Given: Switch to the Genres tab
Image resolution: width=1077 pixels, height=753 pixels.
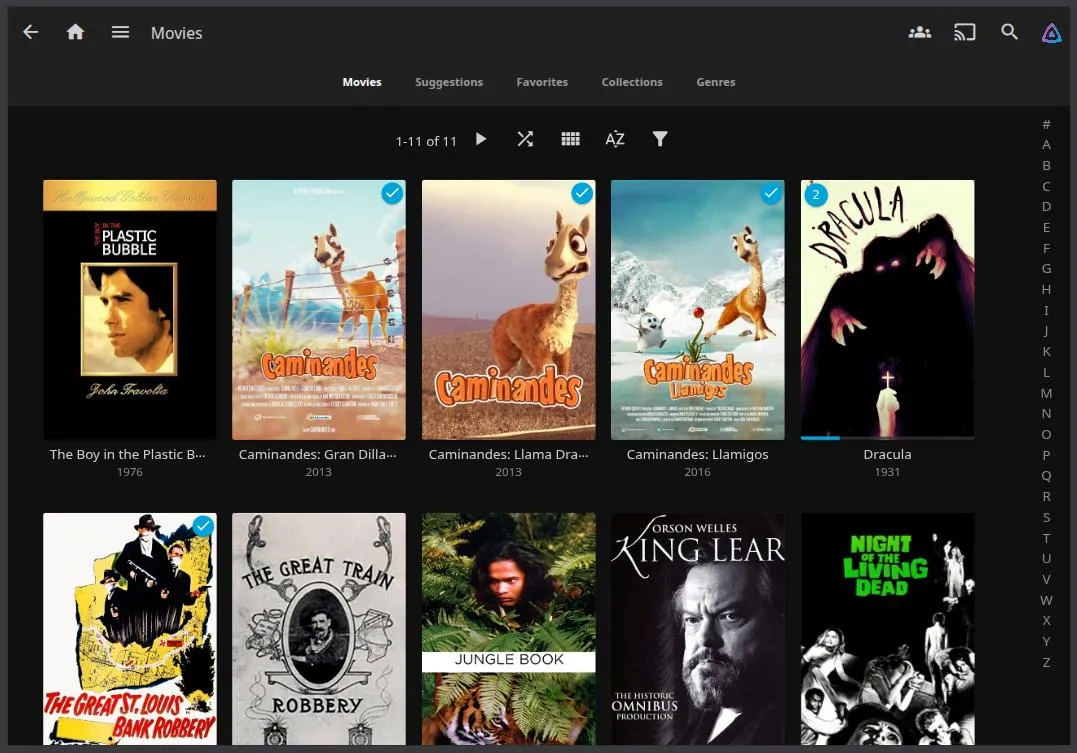Looking at the screenshot, I should pos(716,82).
